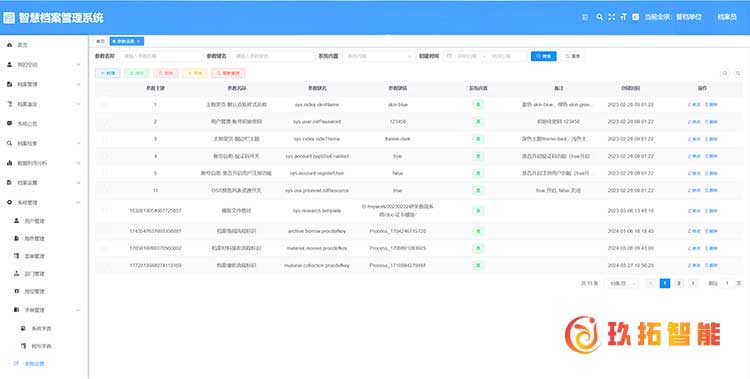
Task: Edit the sys.index.skinName row
Action: 694,104
